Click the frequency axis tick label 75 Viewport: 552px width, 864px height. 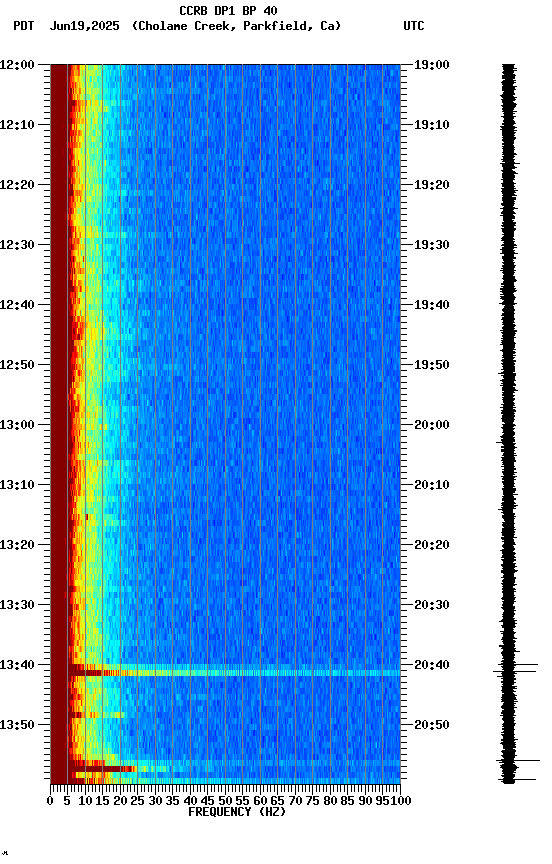312,801
